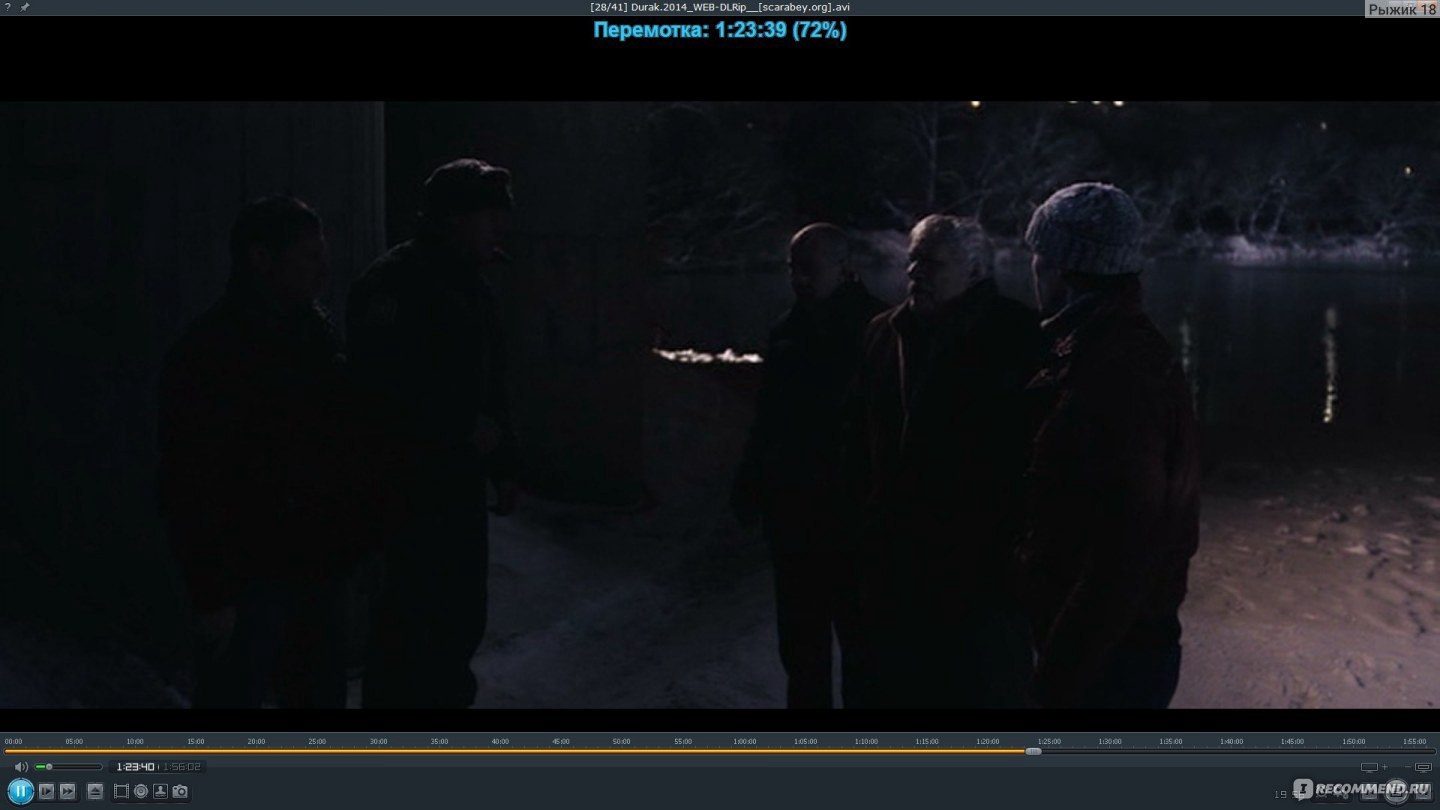
Task: Click the video picture area
Action: click(720, 404)
